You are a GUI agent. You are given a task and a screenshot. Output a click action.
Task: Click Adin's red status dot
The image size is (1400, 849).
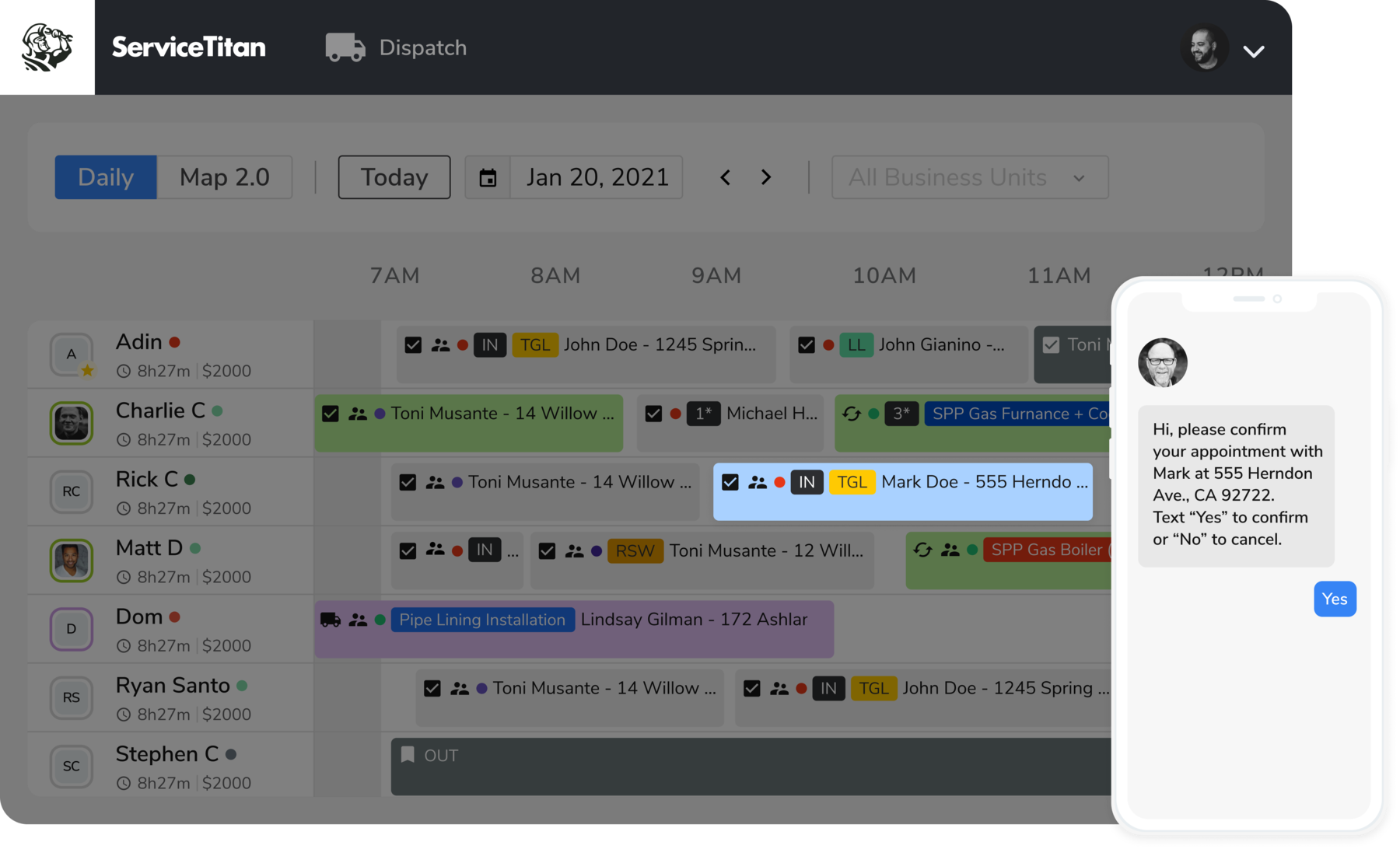pyautogui.click(x=175, y=342)
